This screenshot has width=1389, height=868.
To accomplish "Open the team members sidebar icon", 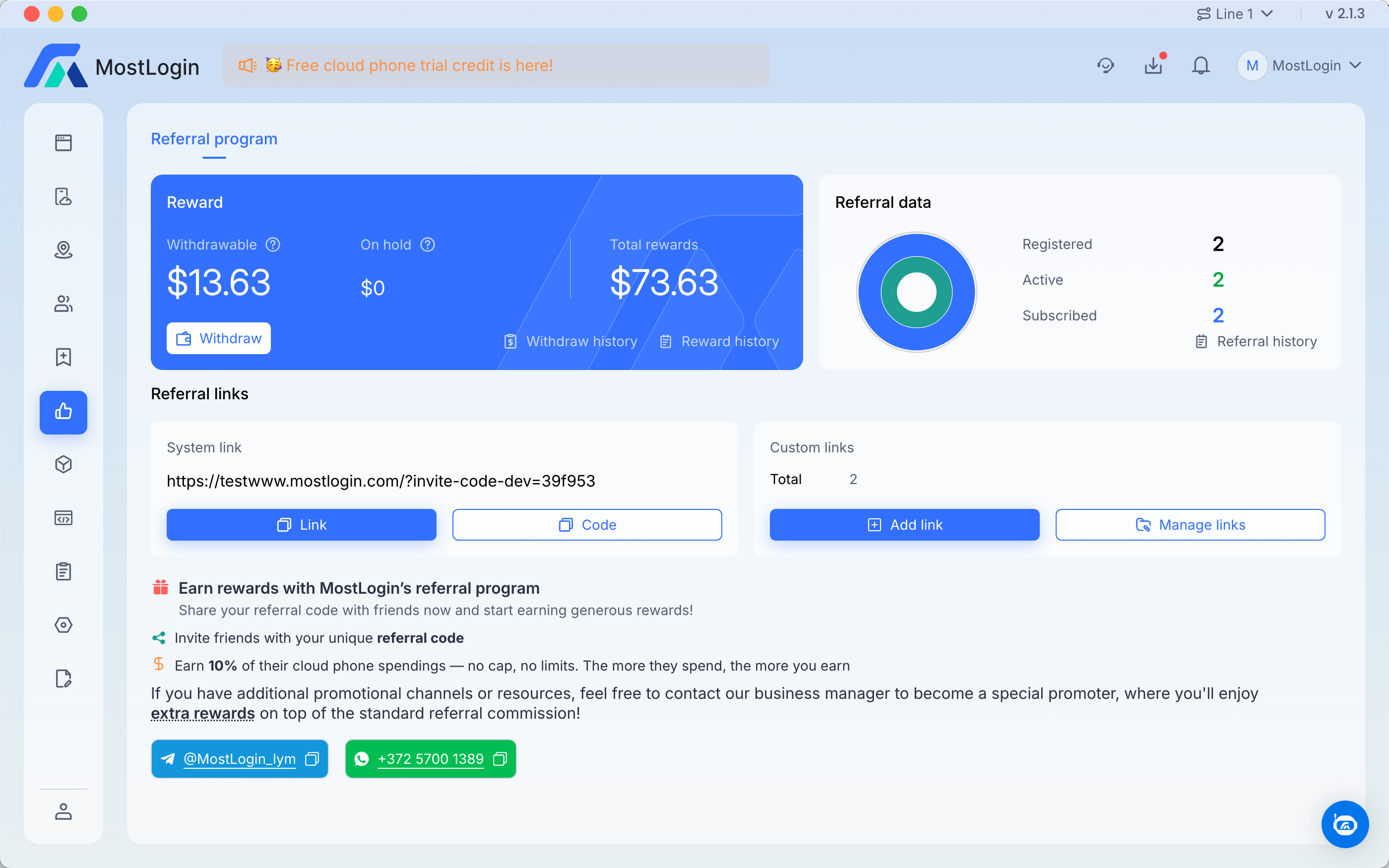I will [x=63, y=303].
